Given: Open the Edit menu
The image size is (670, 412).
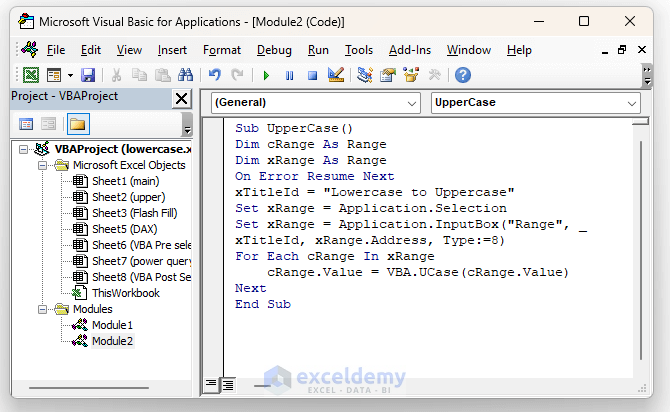Looking at the screenshot, I should (x=91, y=50).
